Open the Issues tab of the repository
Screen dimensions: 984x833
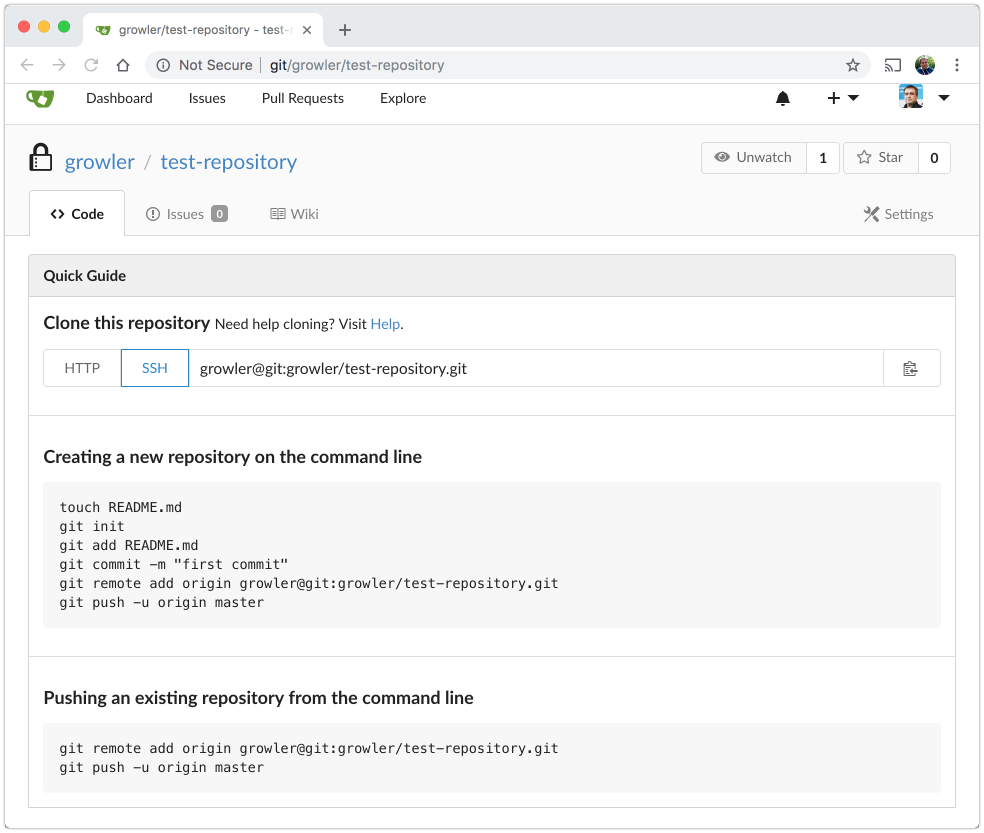[x=186, y=214]
